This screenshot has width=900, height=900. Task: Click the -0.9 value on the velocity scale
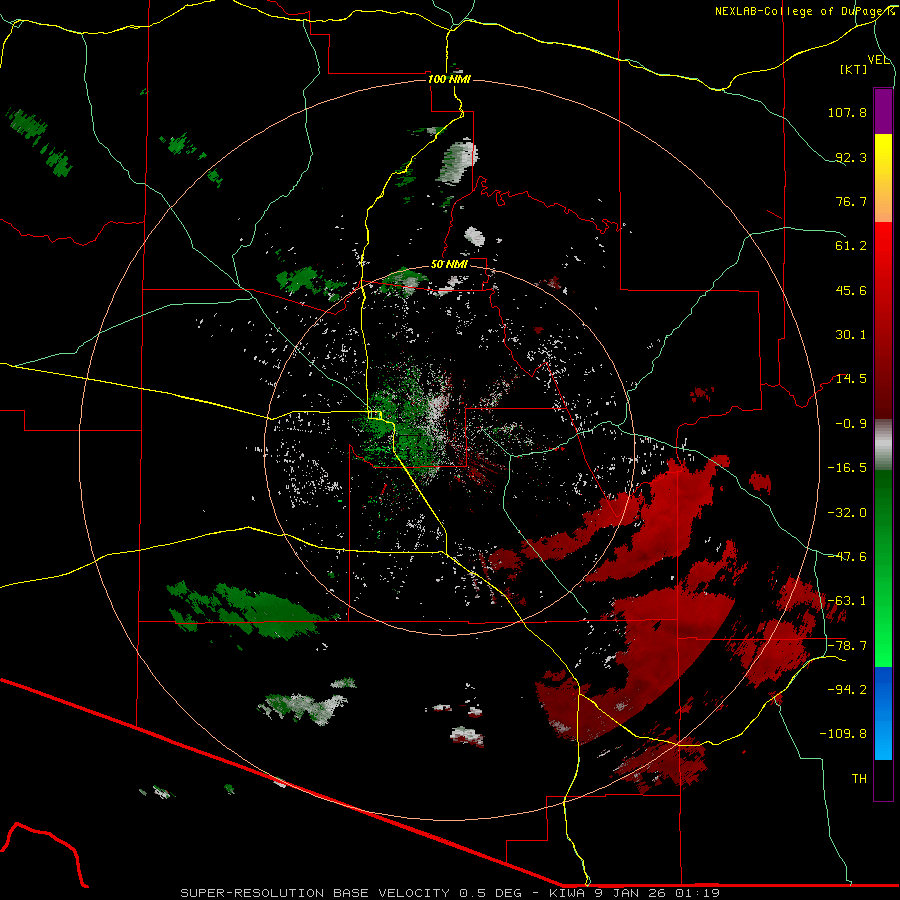pyautogui.click(x=851, y=424)
